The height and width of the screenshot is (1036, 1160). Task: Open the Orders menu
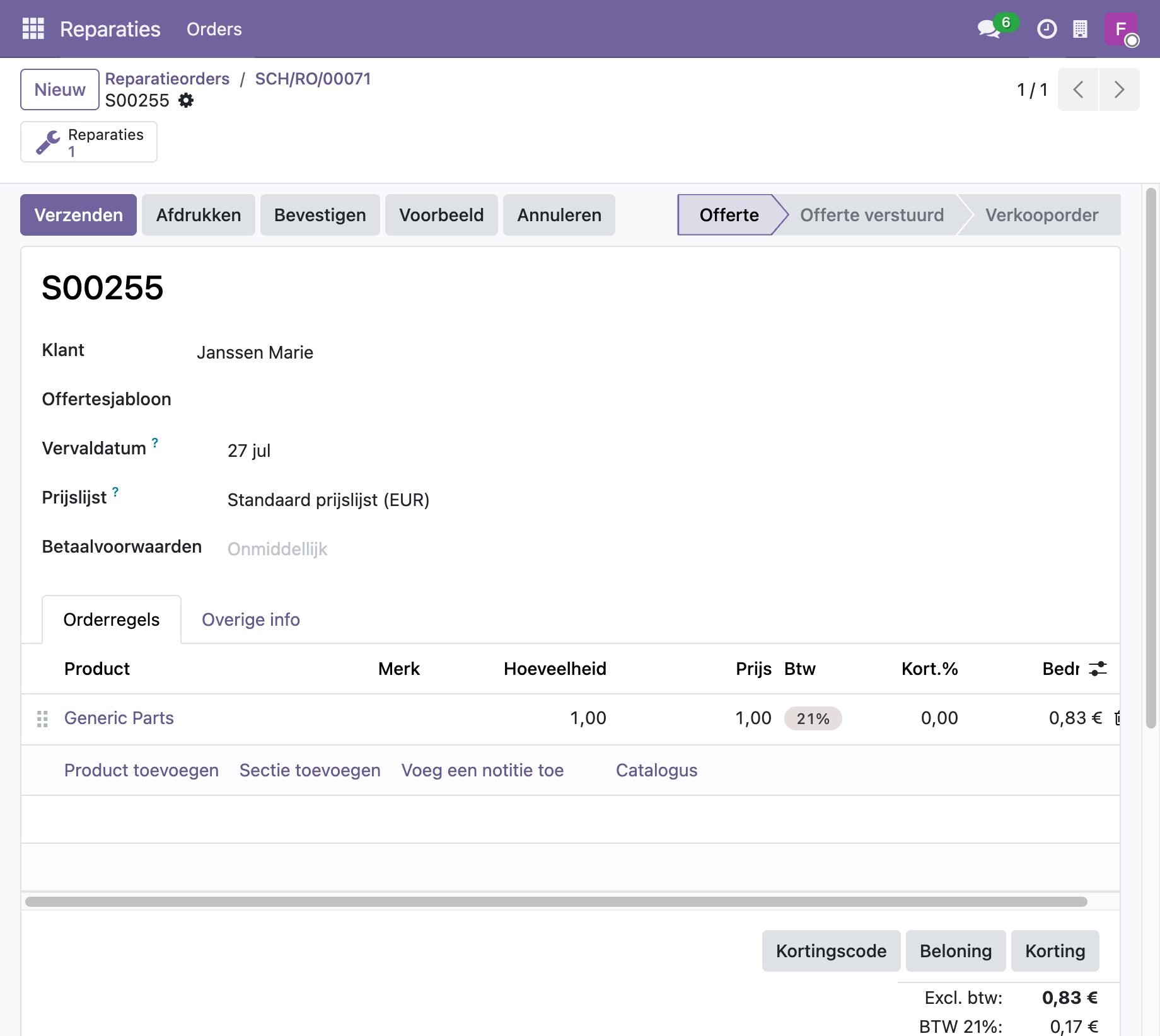[x=214, y=29]
